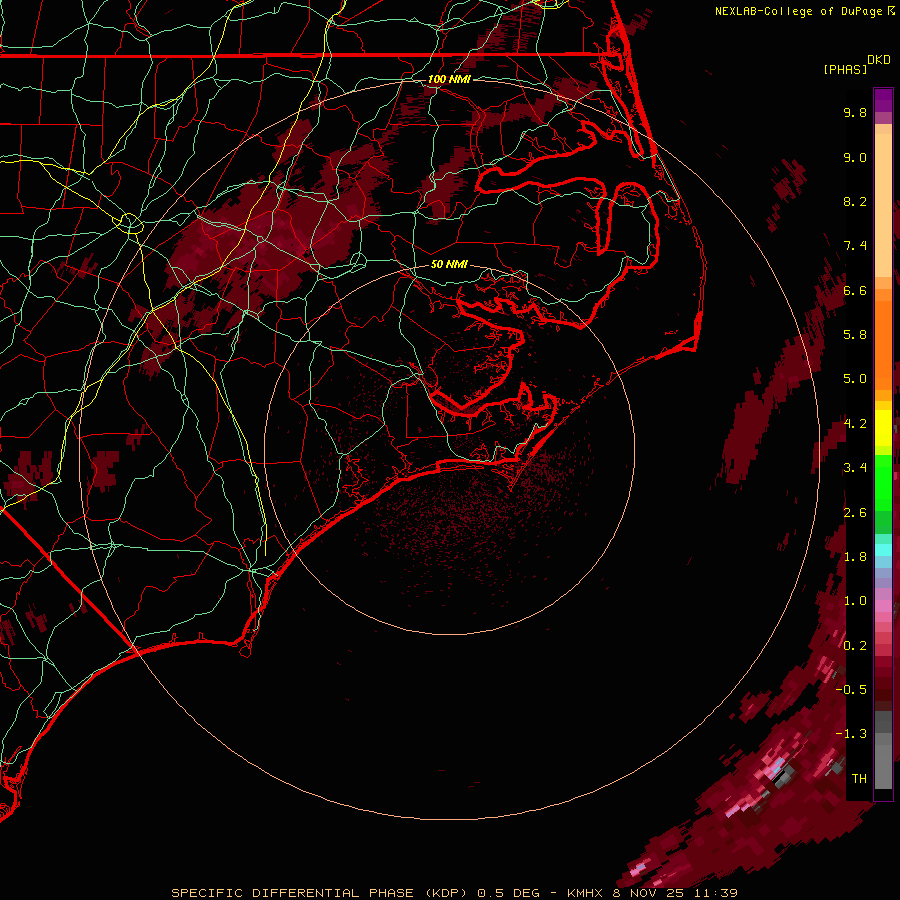The image size is (900, 900).
Task: Click the 6.6 scale value
Action: pyautogui.click(x=855, y=290)
